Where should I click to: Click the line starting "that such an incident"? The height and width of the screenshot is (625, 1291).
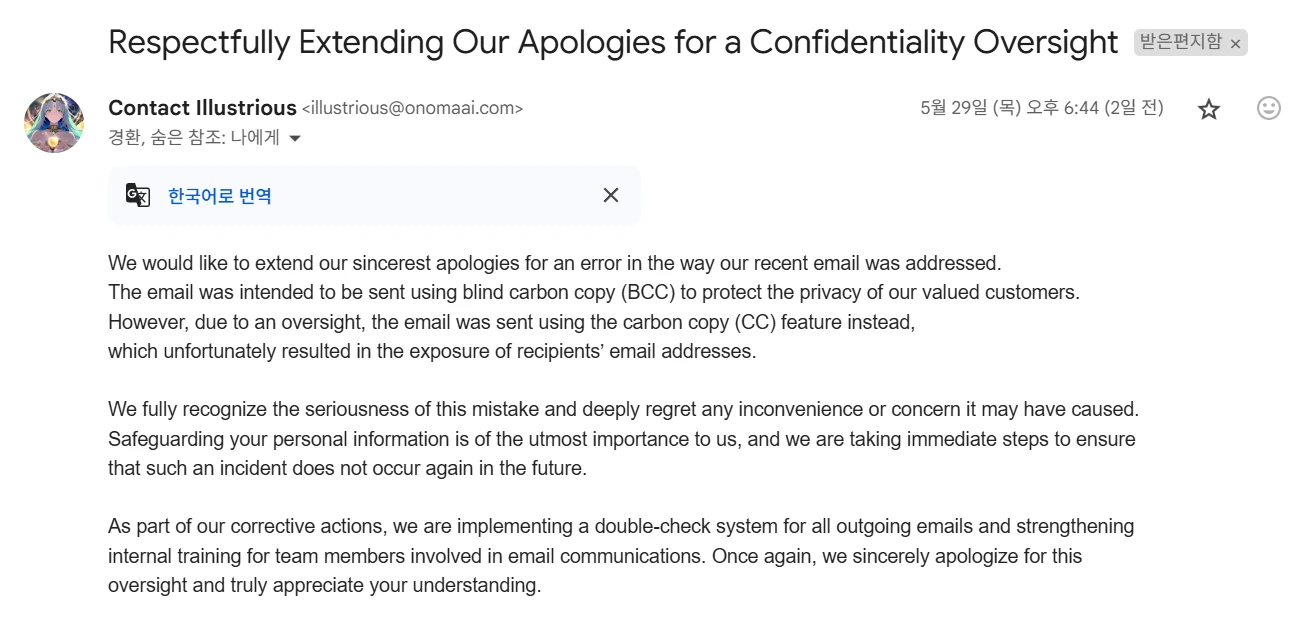click(347, 468)
